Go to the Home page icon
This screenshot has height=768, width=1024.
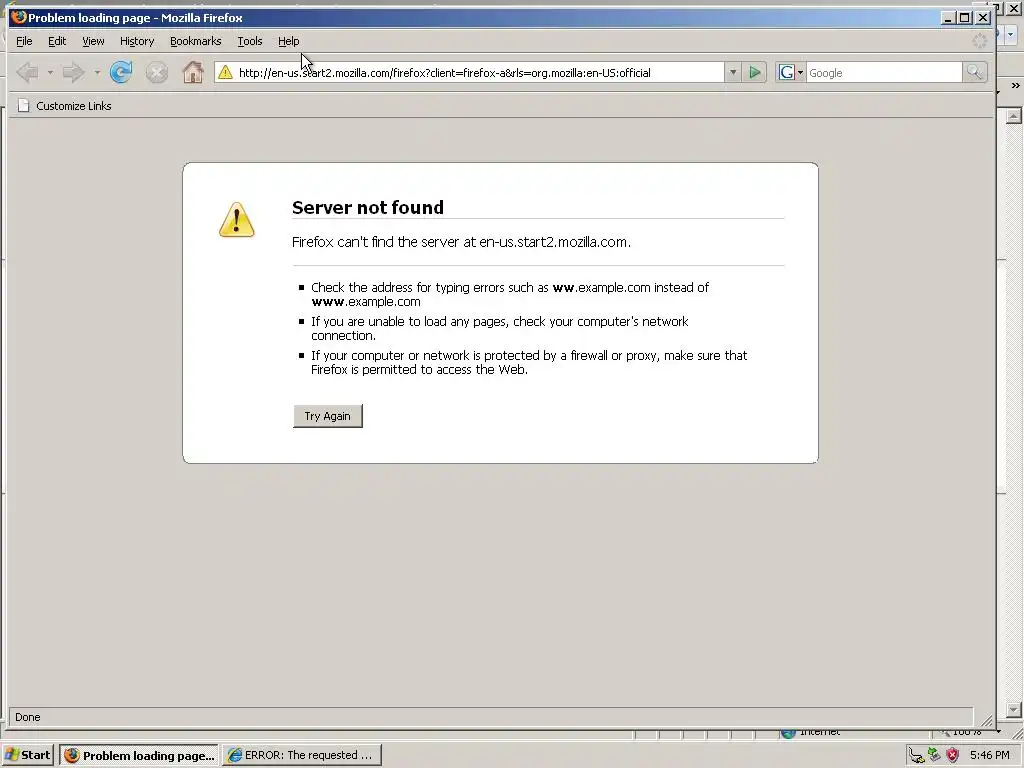point(193,72)
